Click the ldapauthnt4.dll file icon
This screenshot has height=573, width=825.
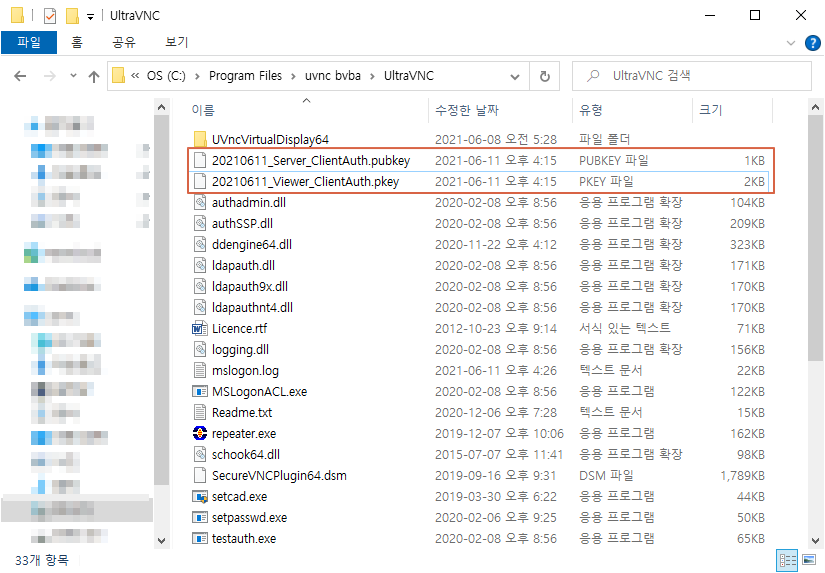[x=200, y=307]
